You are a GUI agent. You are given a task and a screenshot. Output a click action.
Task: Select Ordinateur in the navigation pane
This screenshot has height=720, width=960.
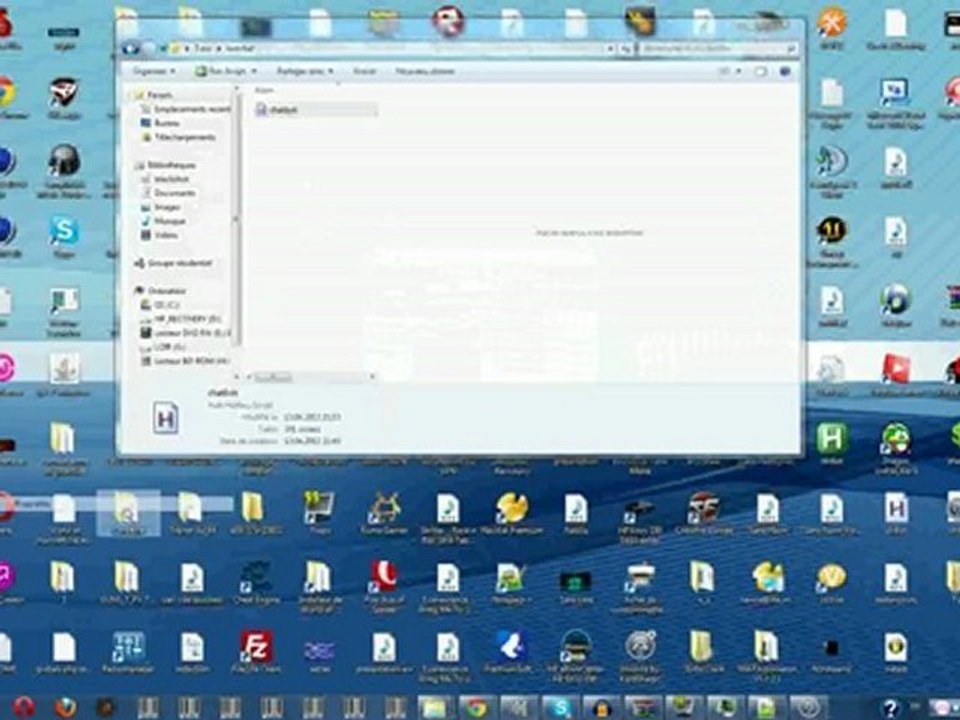point(161,291)
